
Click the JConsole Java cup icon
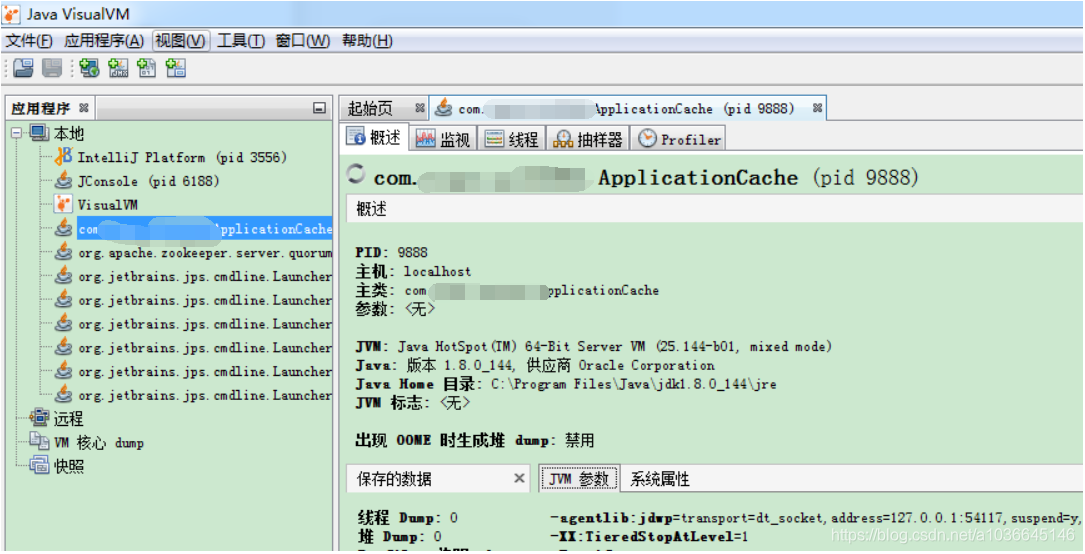(64, 181)
